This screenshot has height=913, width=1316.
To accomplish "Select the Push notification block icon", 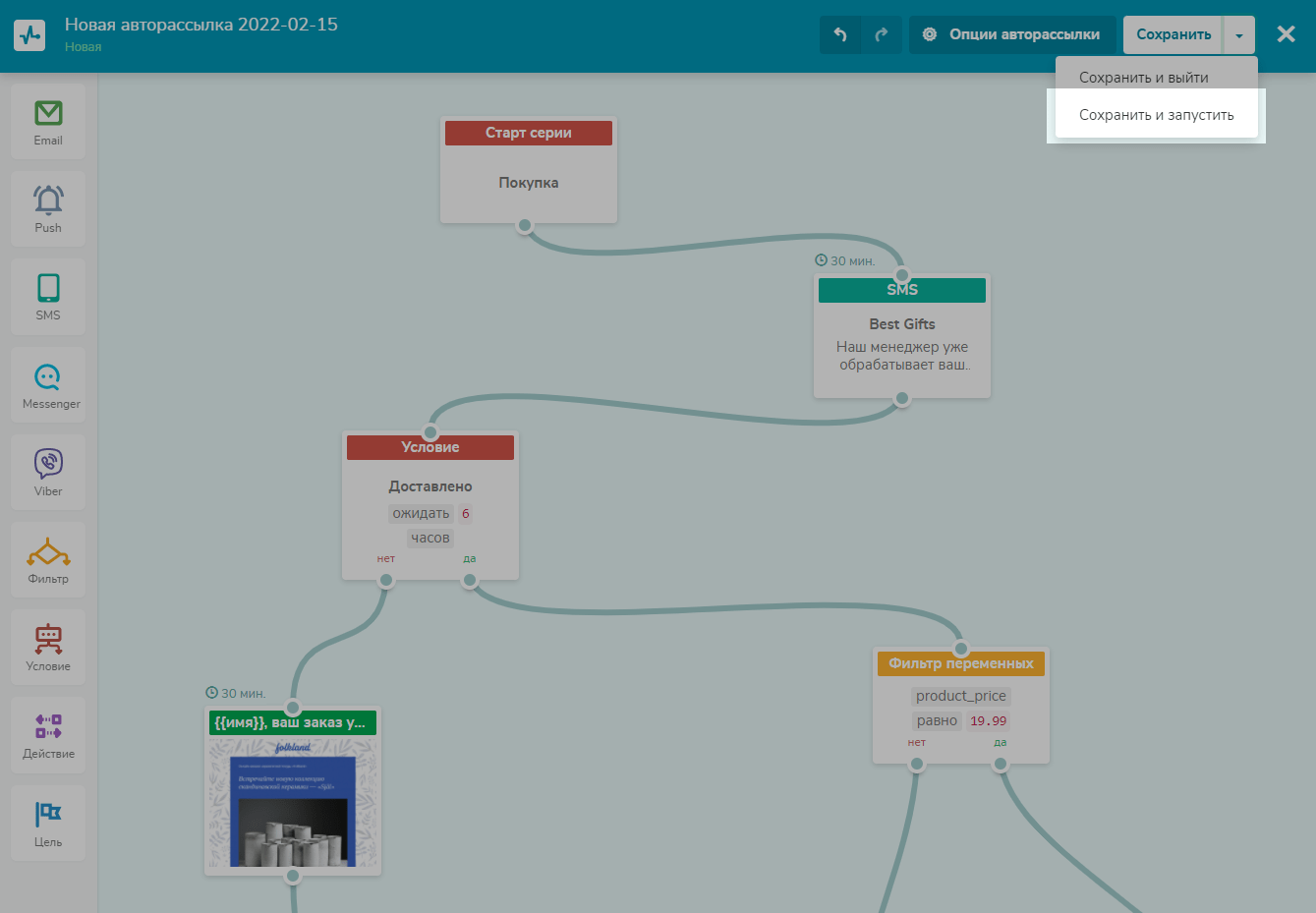I will (x=48, y=208).
